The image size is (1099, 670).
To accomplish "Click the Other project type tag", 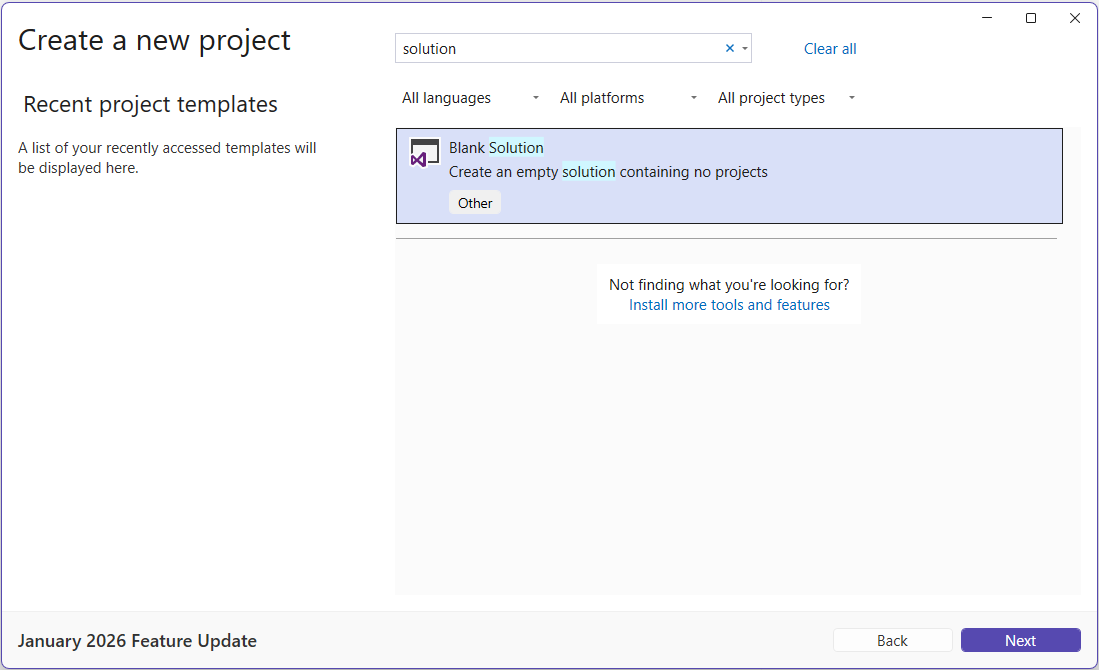I will click(474, 202).
